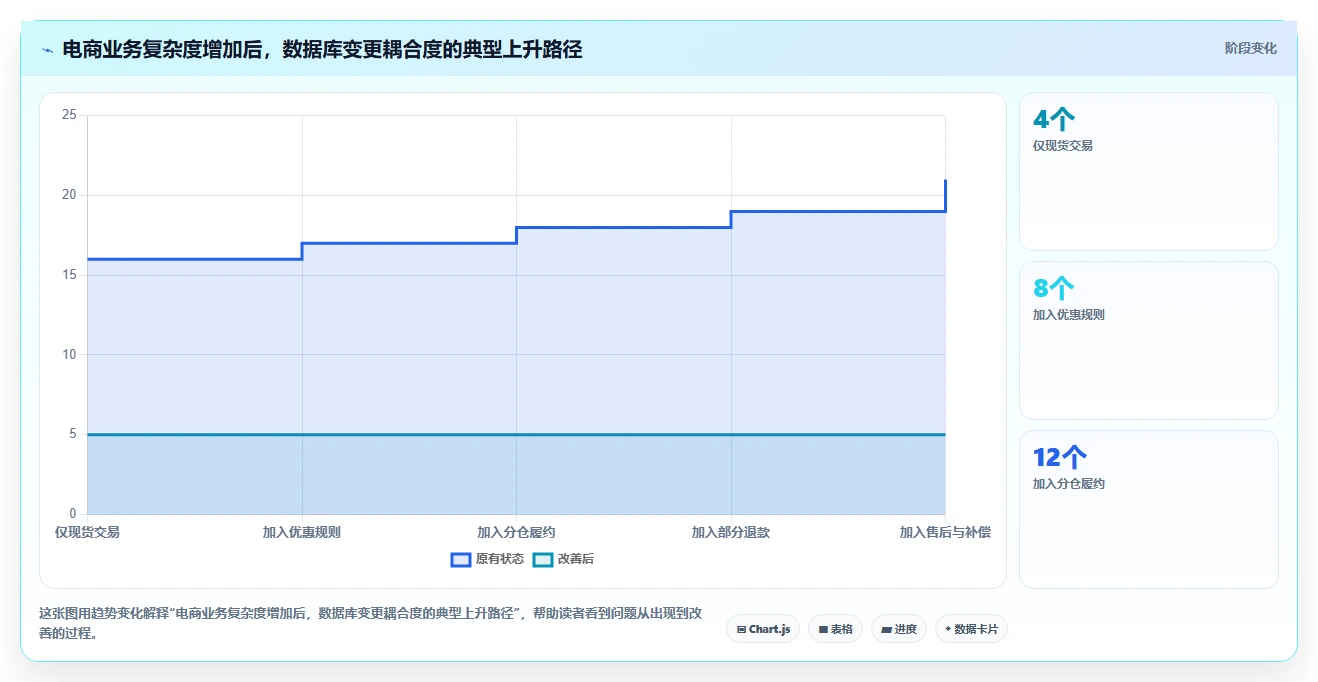Click the 数据卡片 tag

click(971, 629)
